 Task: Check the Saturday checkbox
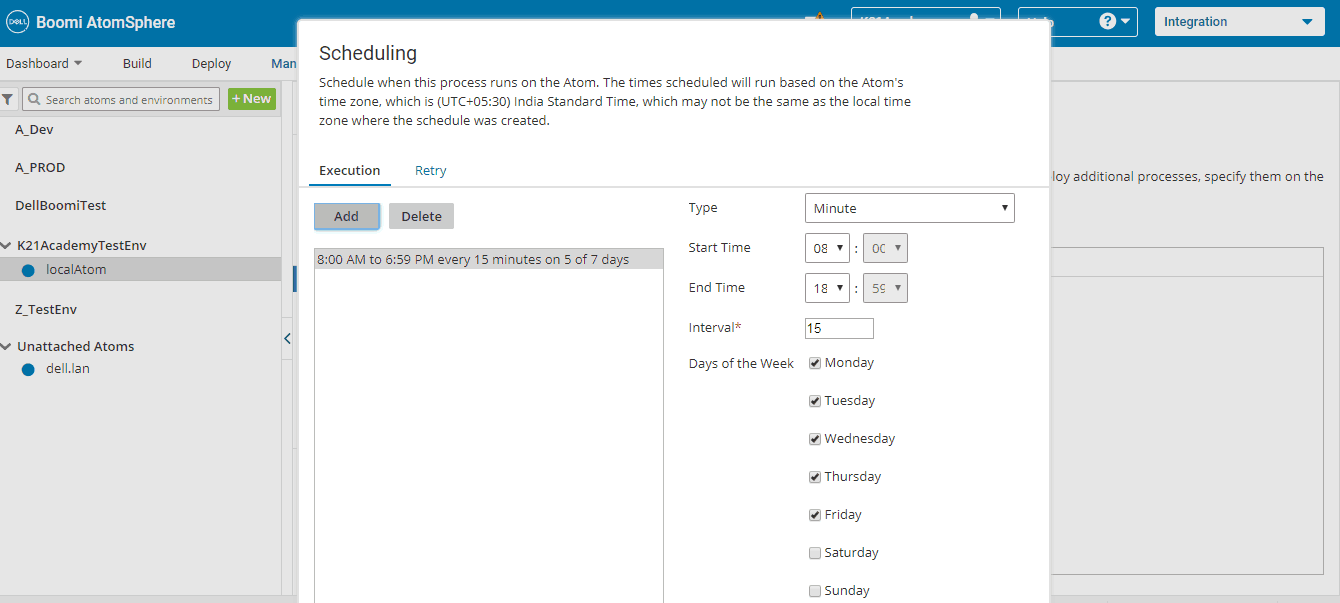tap(815, 553)
